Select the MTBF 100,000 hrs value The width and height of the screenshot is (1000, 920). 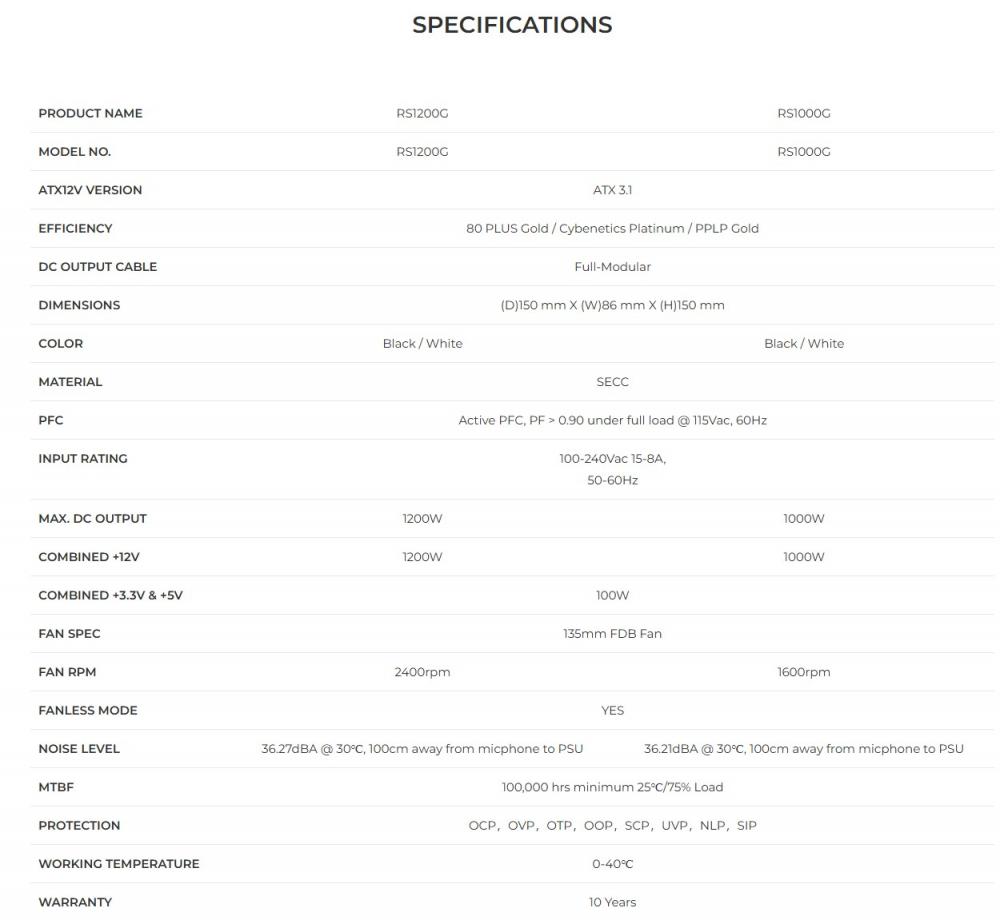(612, 787)
